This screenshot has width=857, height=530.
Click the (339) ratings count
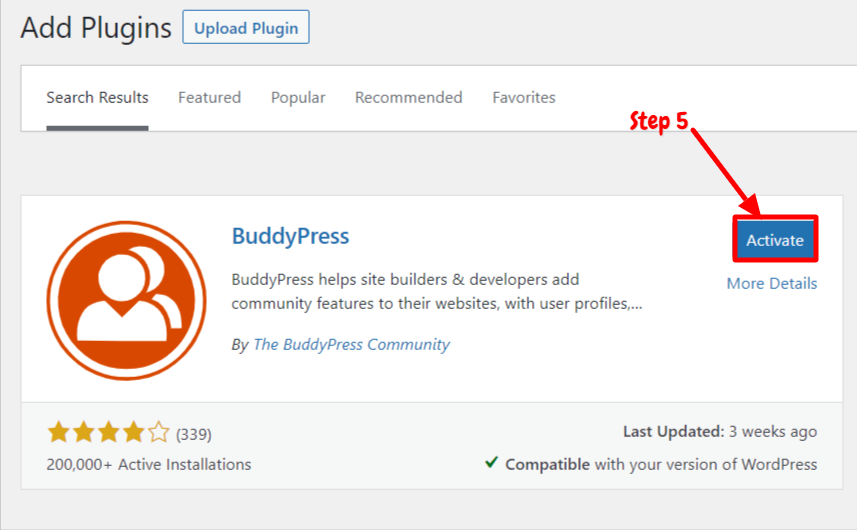pos(193,434)
